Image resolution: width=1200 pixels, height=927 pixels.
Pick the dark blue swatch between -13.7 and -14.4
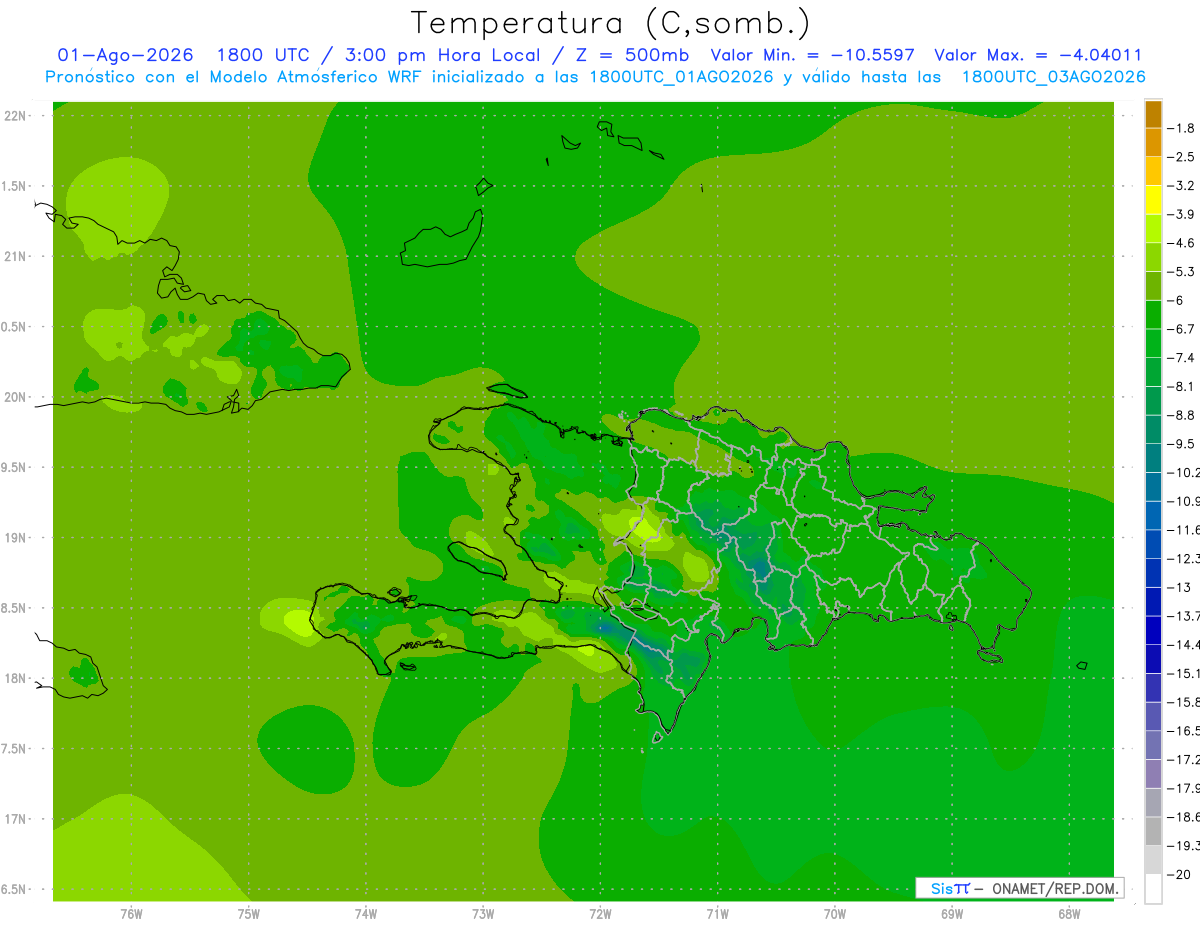[1153, 630]
